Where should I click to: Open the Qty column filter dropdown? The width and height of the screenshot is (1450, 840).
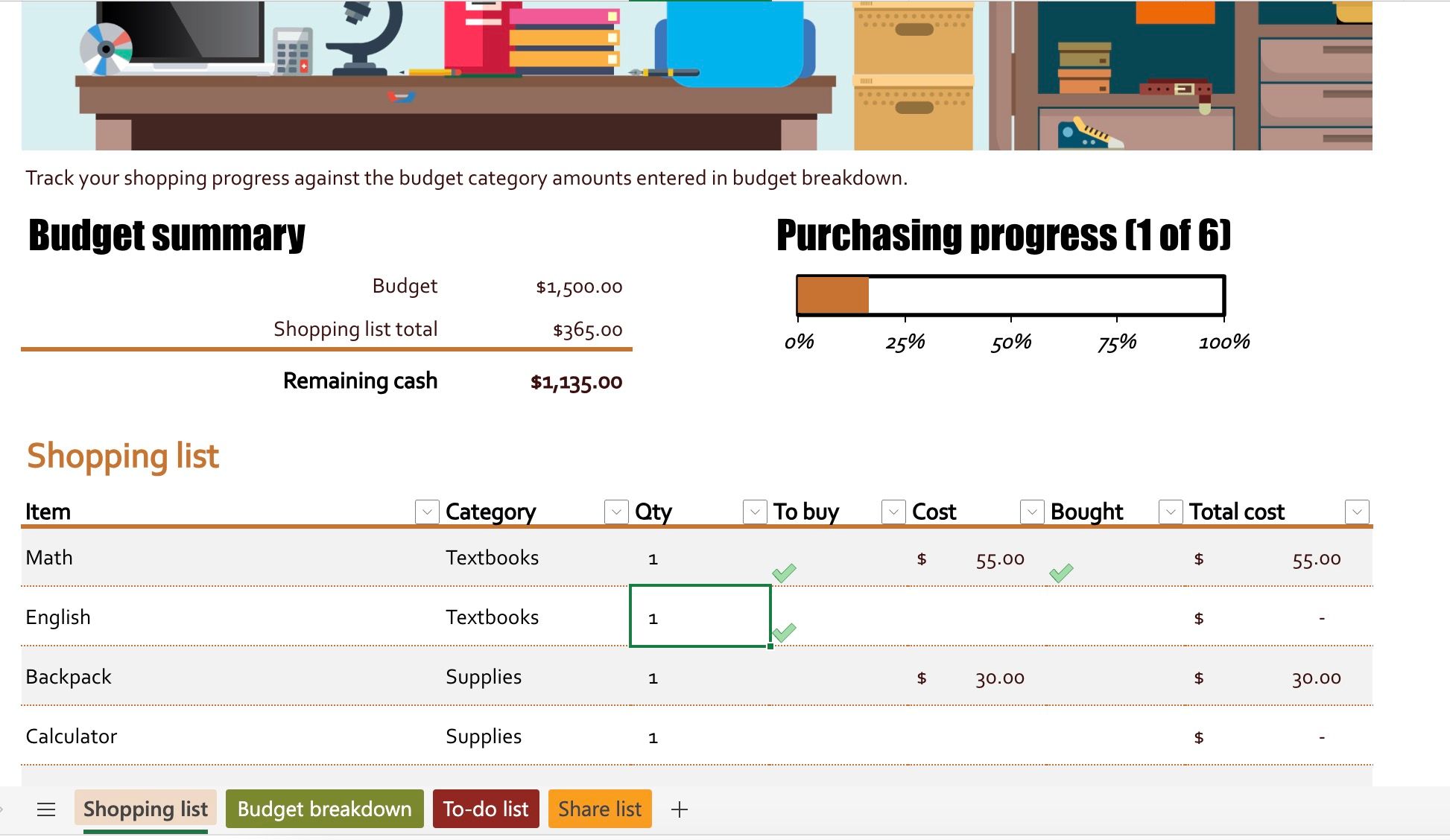[755, 512]
